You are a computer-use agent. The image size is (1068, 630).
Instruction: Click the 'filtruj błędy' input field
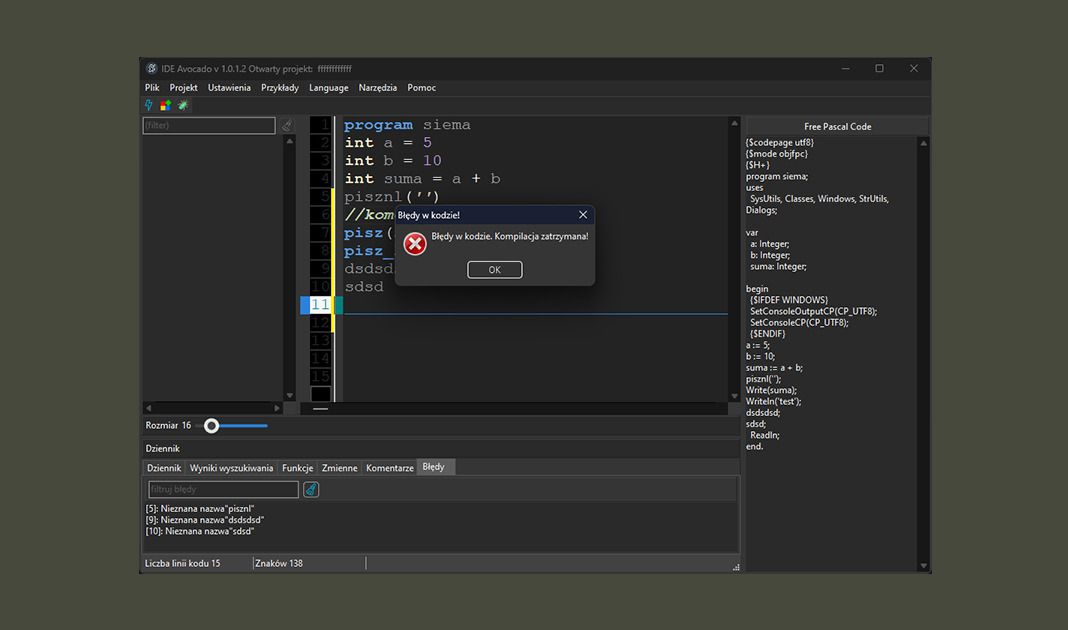(223, 489)
